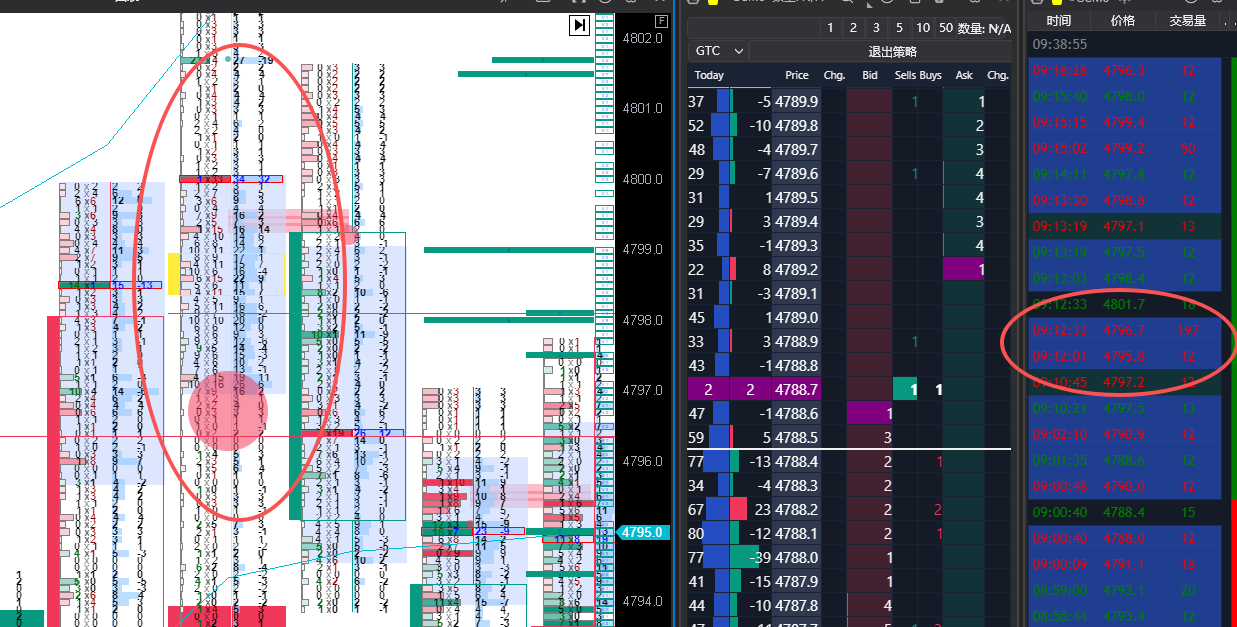The image size is (1237, 627).
Task: Click the 时间 column header
Action: click(1059, 21)
